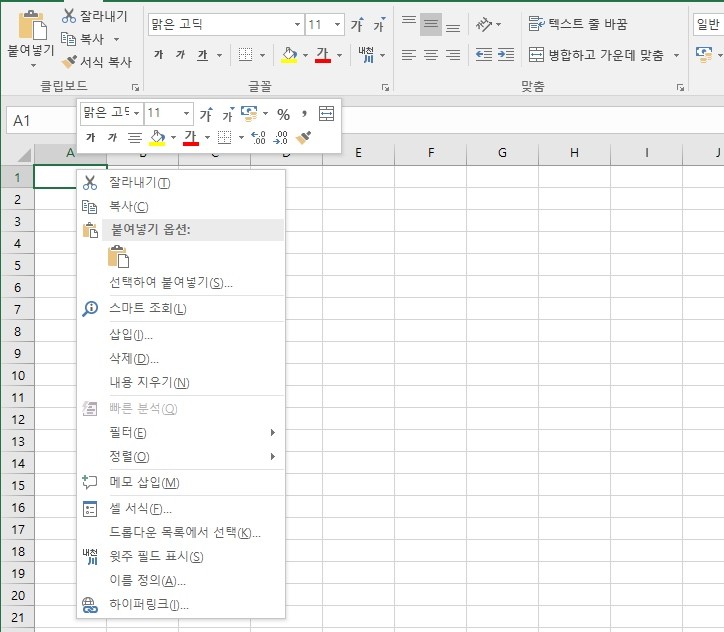Screen dimensions: 724x632
Task: Increase decimal places in mini toolbar
Action: [x=258, y=137]
